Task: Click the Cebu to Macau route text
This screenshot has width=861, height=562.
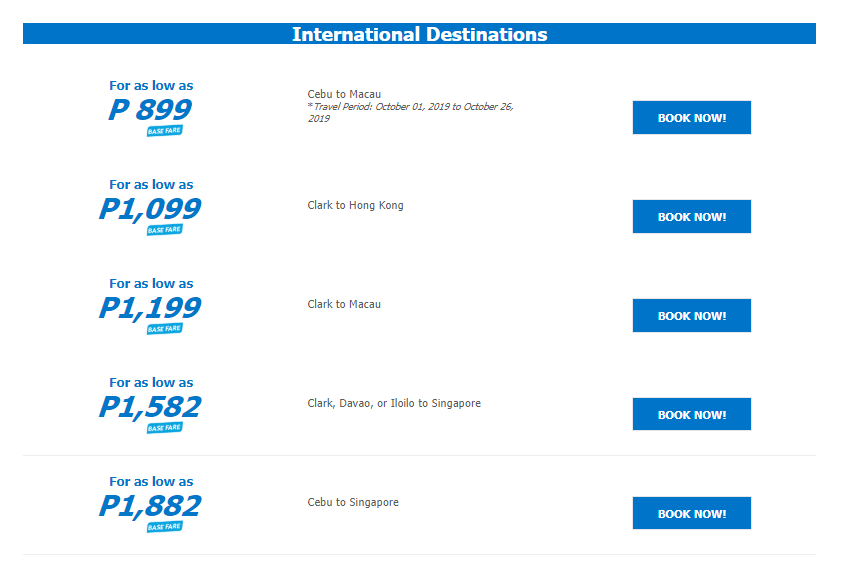Action: 344,94
